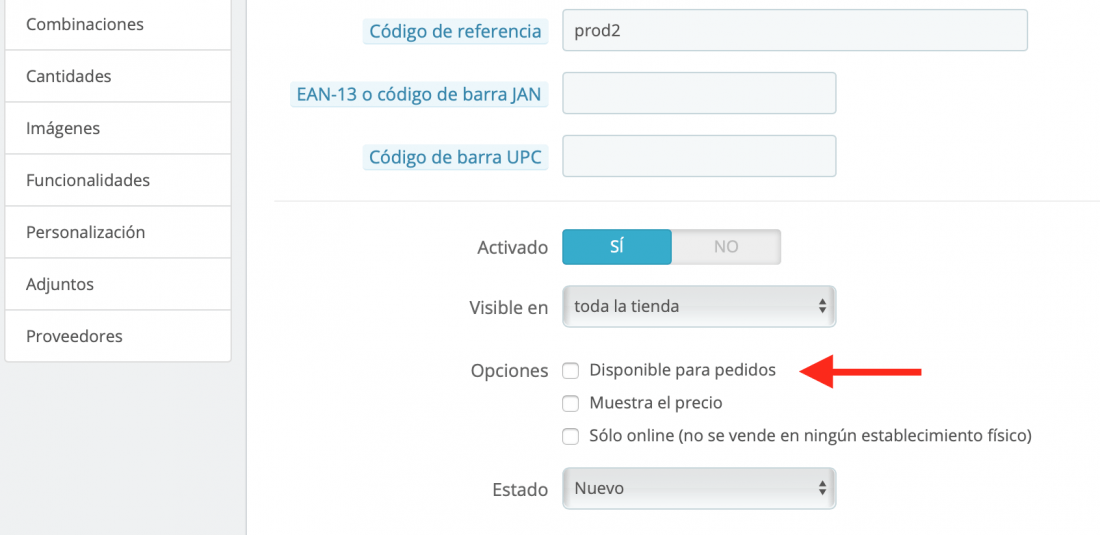Click the Código de referencia help label

pyautogui.click(x=455, y=32)
